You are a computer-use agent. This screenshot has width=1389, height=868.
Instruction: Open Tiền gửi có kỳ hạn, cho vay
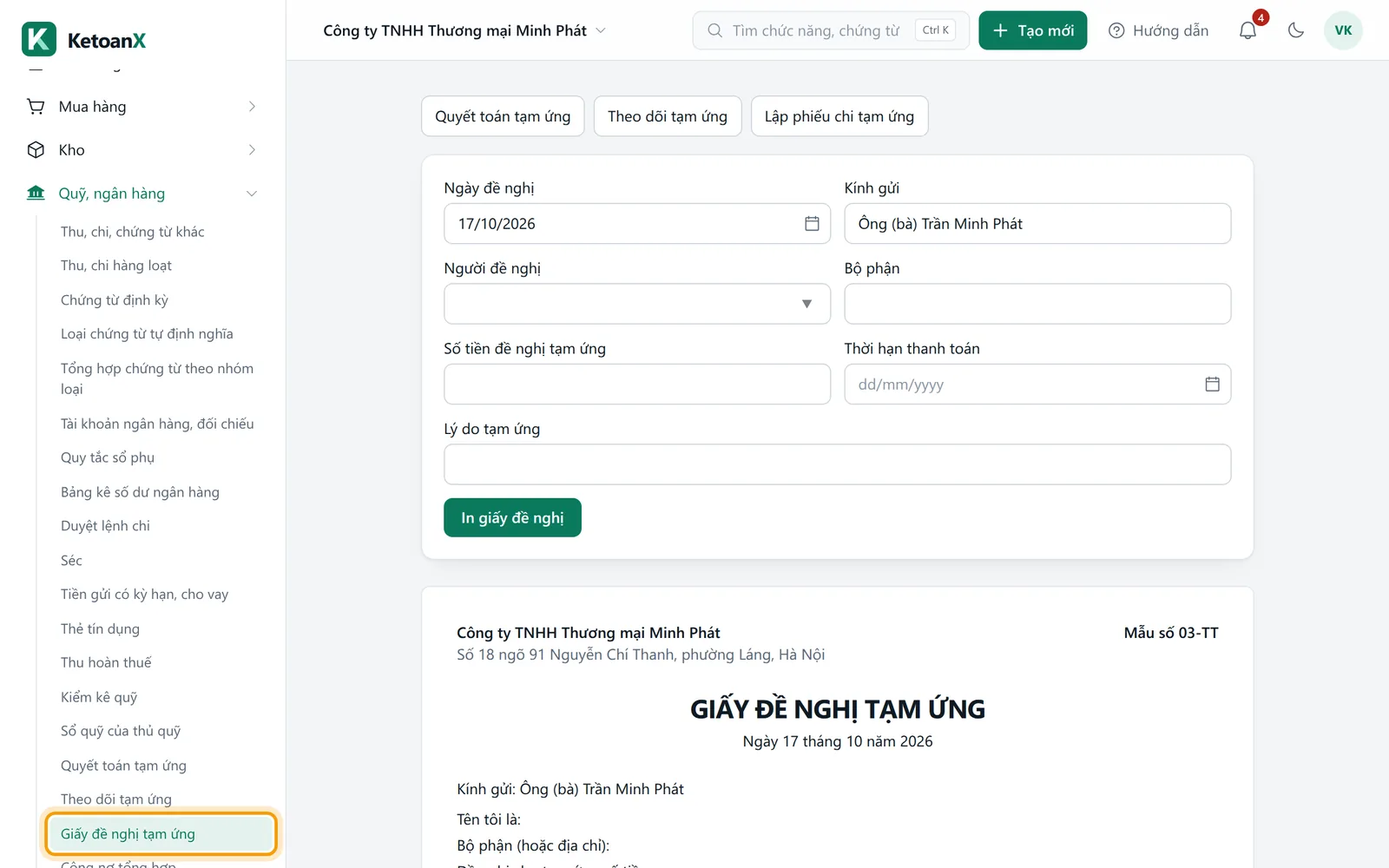[144, 595]
